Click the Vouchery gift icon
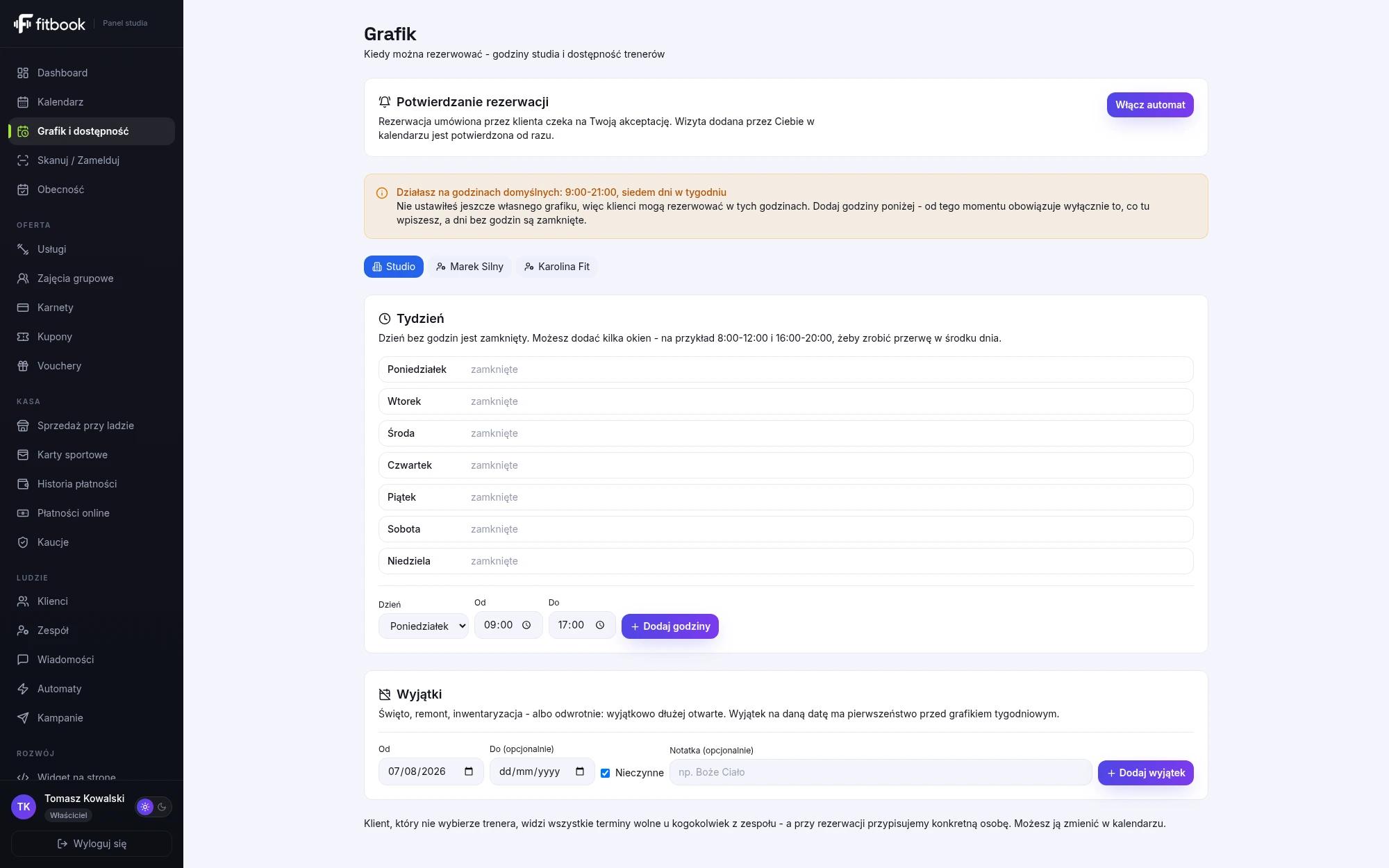Image resolution: width=1389 pixels, height=868 pixels. [23, 366]
